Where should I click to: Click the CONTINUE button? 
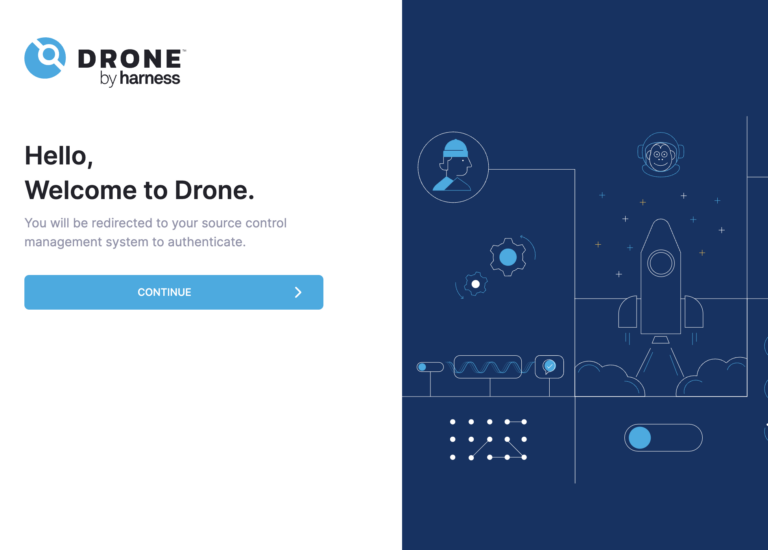coord(173,292)
